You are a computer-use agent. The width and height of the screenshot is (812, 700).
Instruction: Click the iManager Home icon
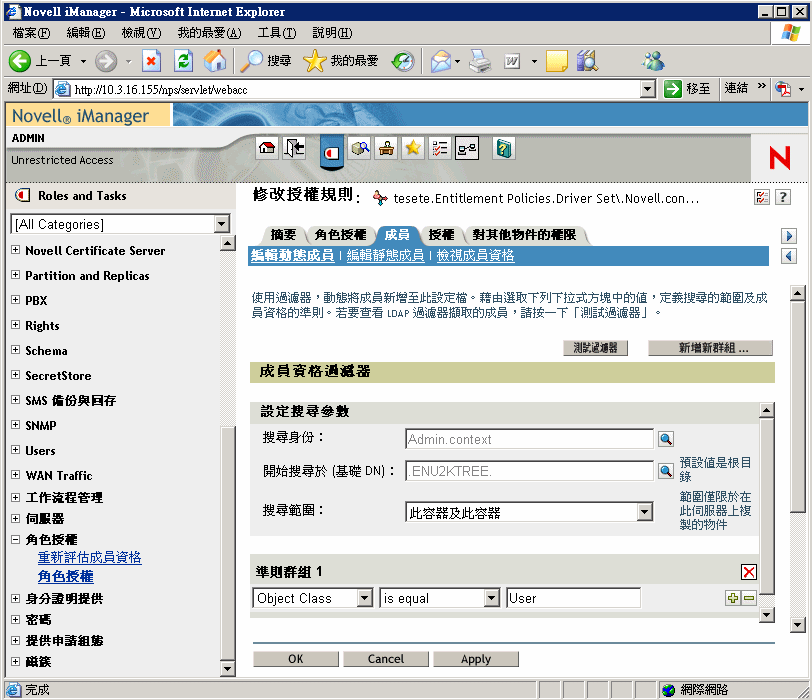(267, 148)
